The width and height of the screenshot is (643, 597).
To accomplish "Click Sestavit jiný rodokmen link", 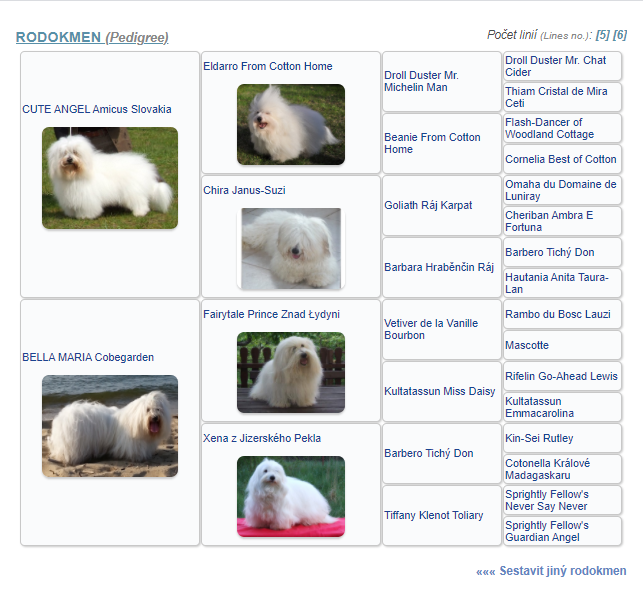I will tap(551, 571).
